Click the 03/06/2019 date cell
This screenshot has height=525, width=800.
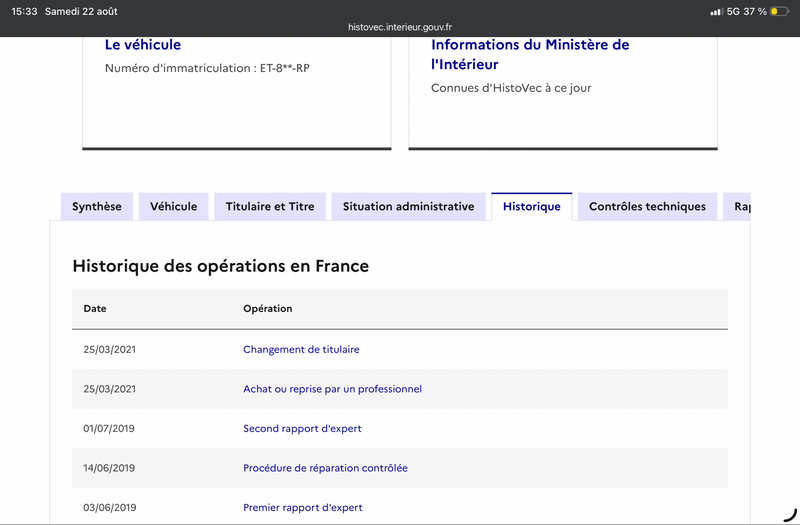110,508
